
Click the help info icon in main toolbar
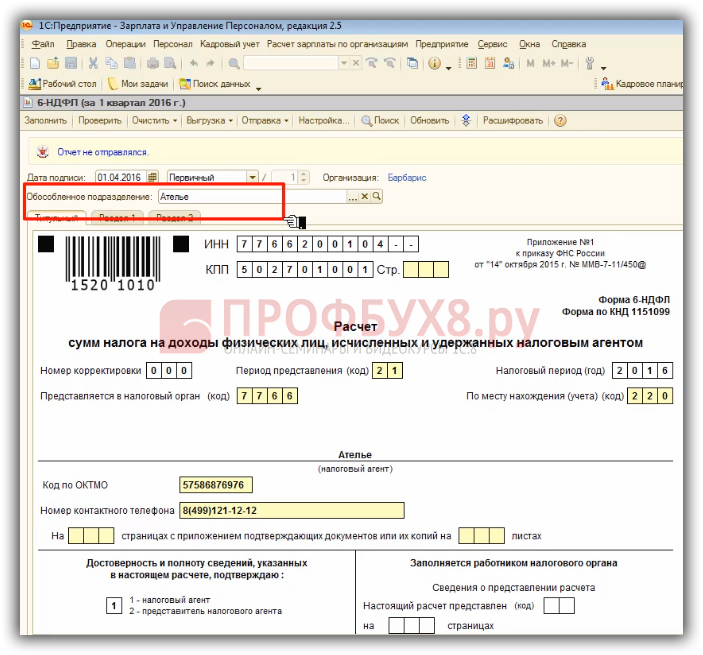[435, 63]
